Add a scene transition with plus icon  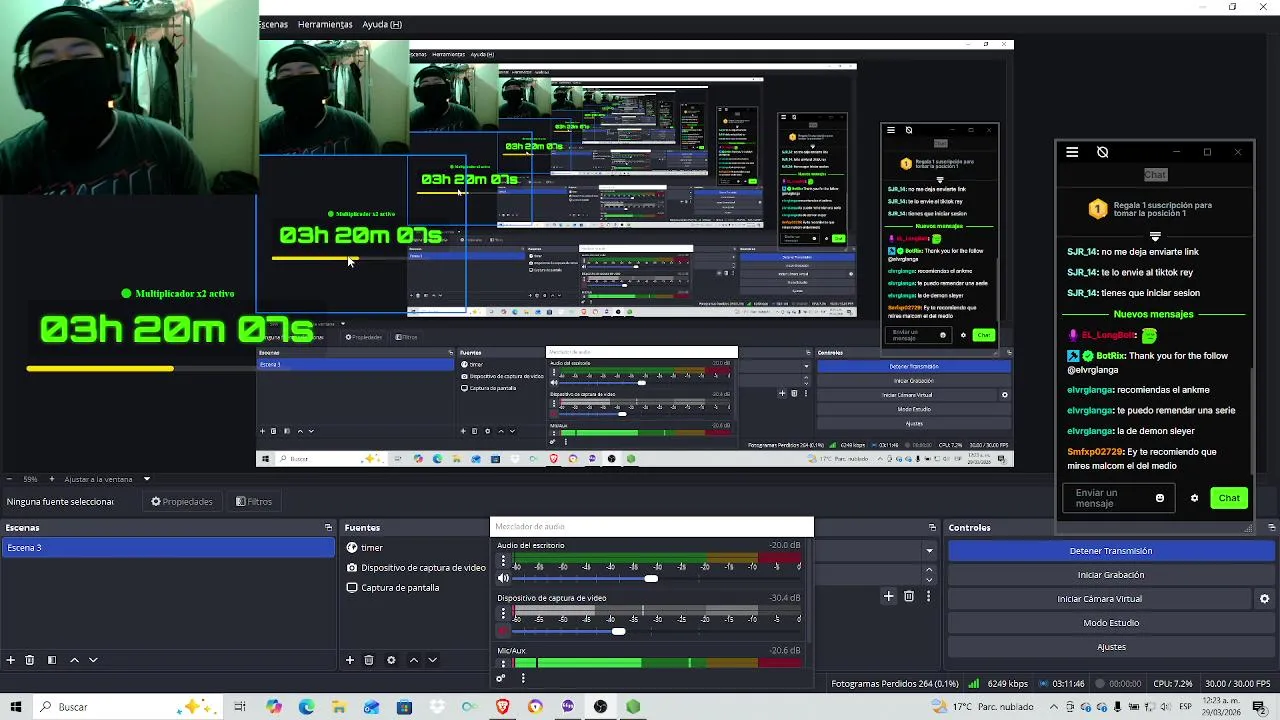click(888, 596)
